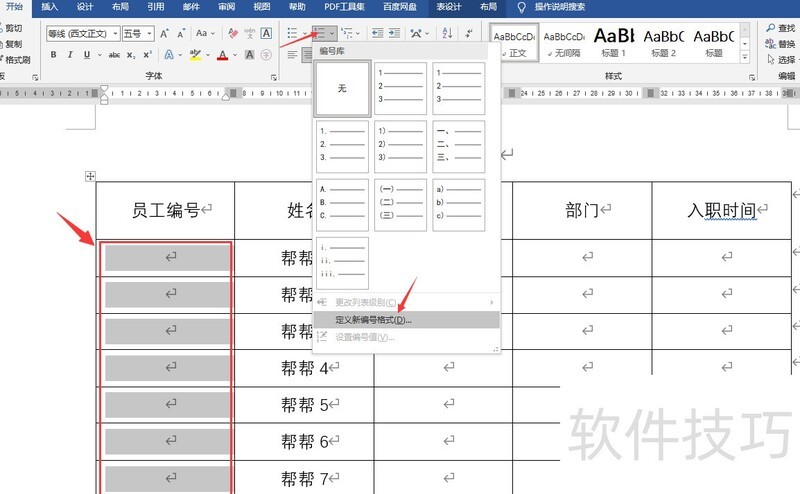The height and width of the screenshot is (494, 800).
Task: Choose (一)(二)(三) numbering format
Action: click(401, 205)
